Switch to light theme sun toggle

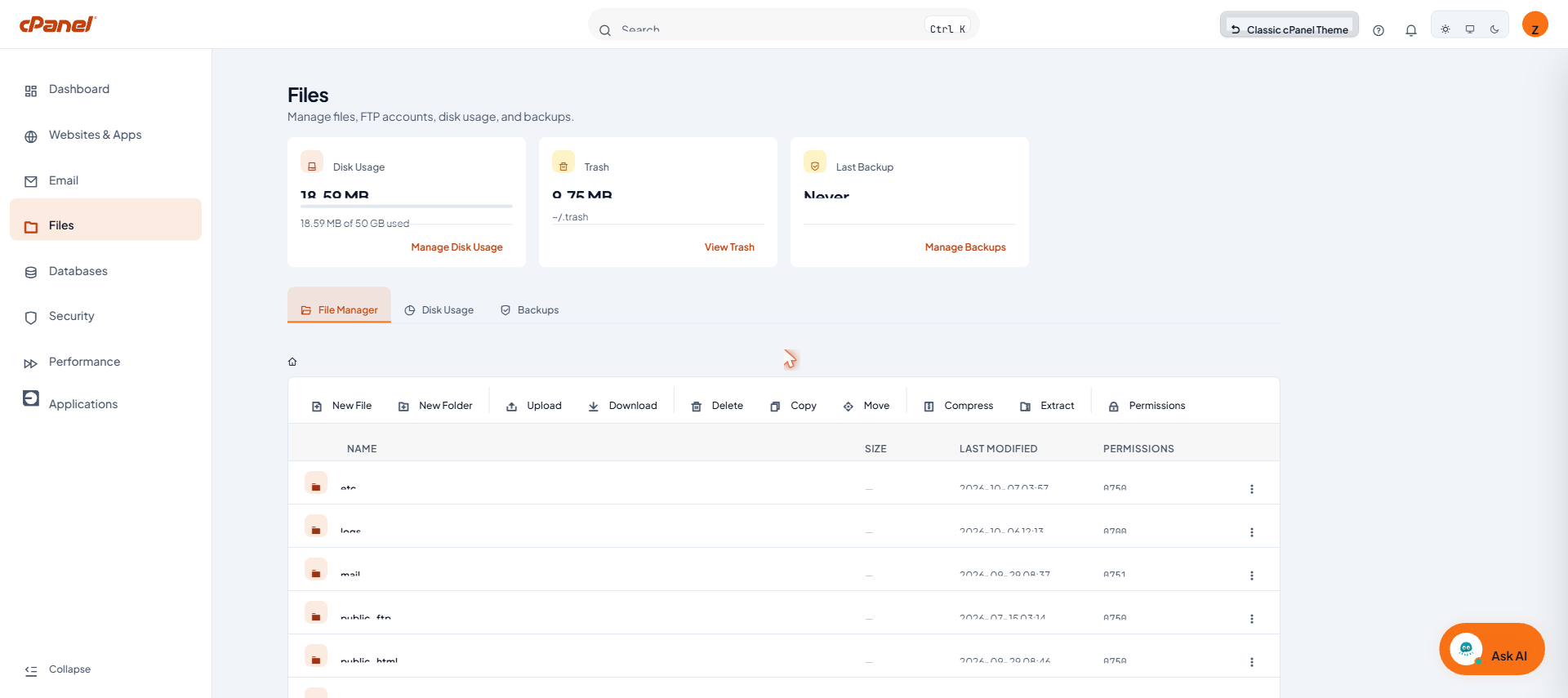1445,29
